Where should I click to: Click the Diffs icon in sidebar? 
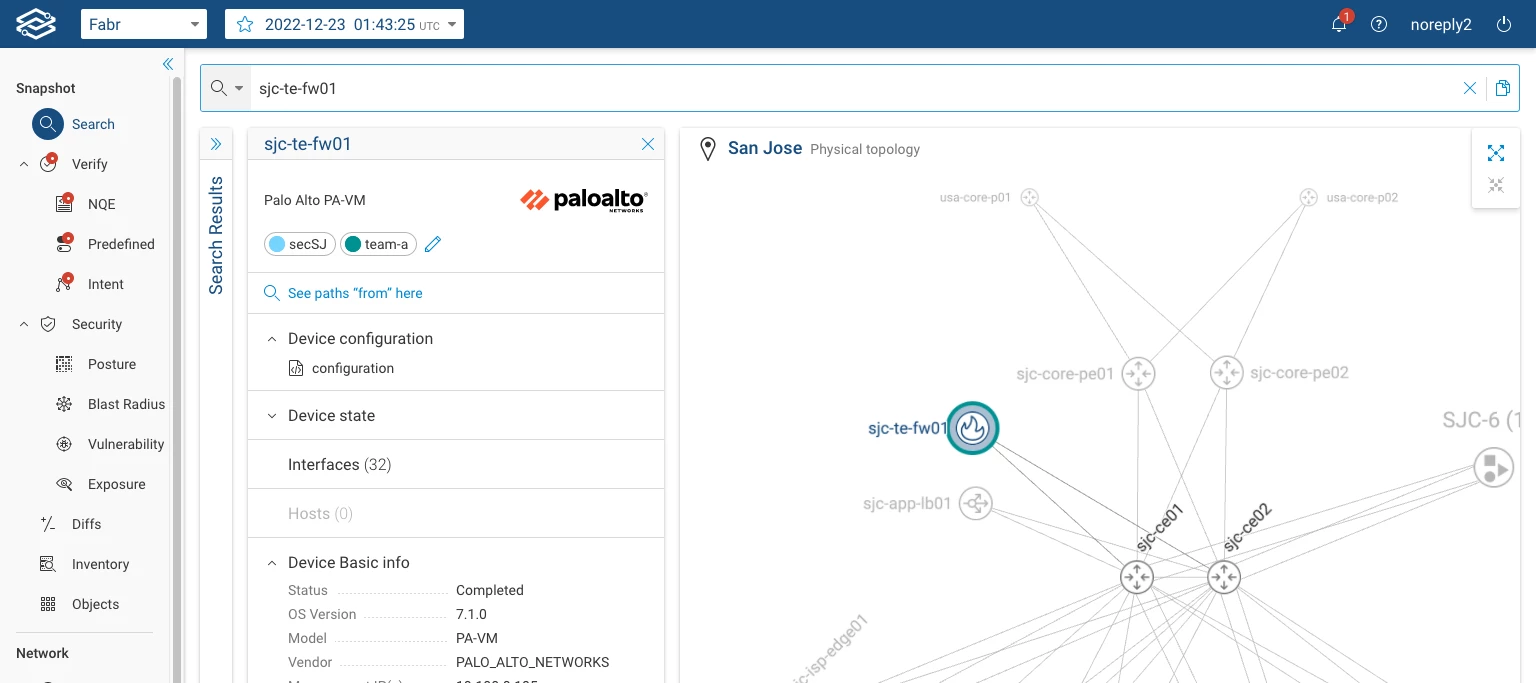coord(48,524)
